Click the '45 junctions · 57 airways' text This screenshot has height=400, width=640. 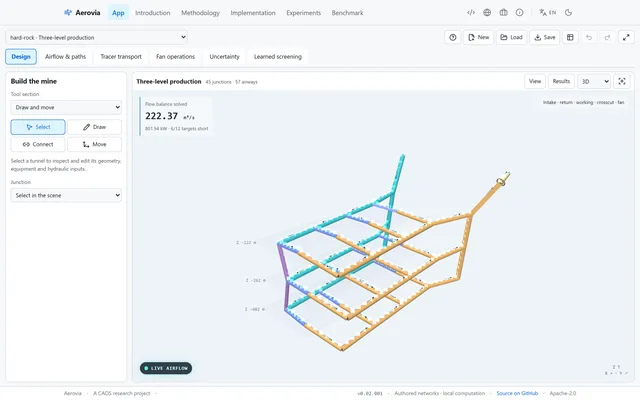pyautogui.click(x=231, y=82)
